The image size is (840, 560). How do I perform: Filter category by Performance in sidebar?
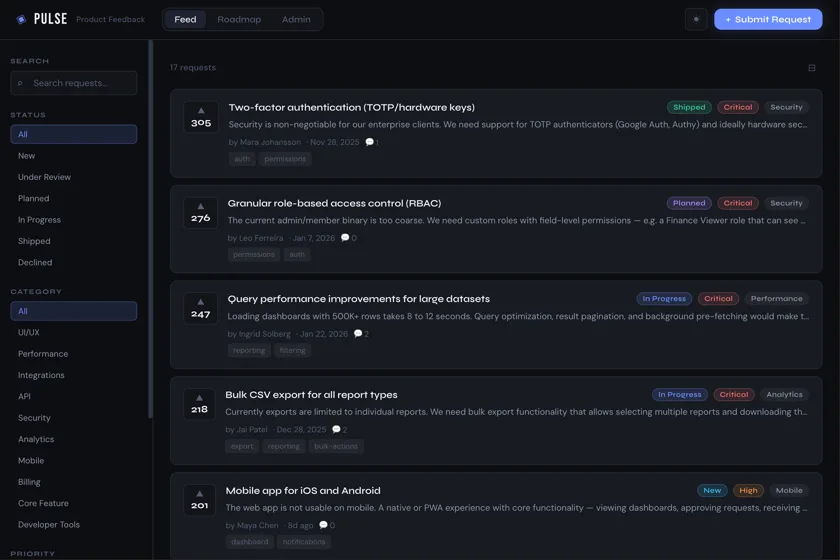(x=74, y=354)
